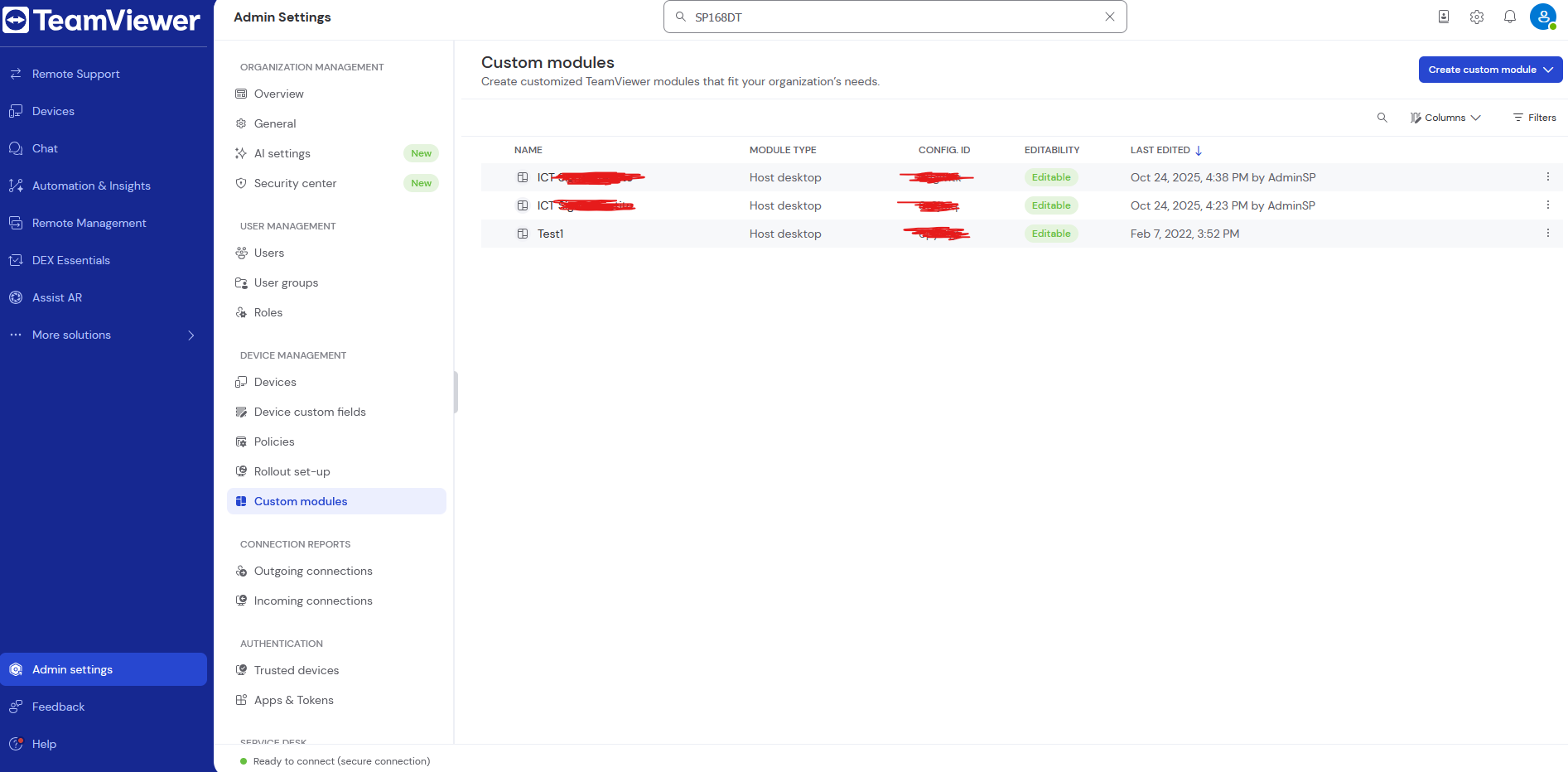Open Roles settings
This screenshot has height=772, width=1568.
click(268, 312)
